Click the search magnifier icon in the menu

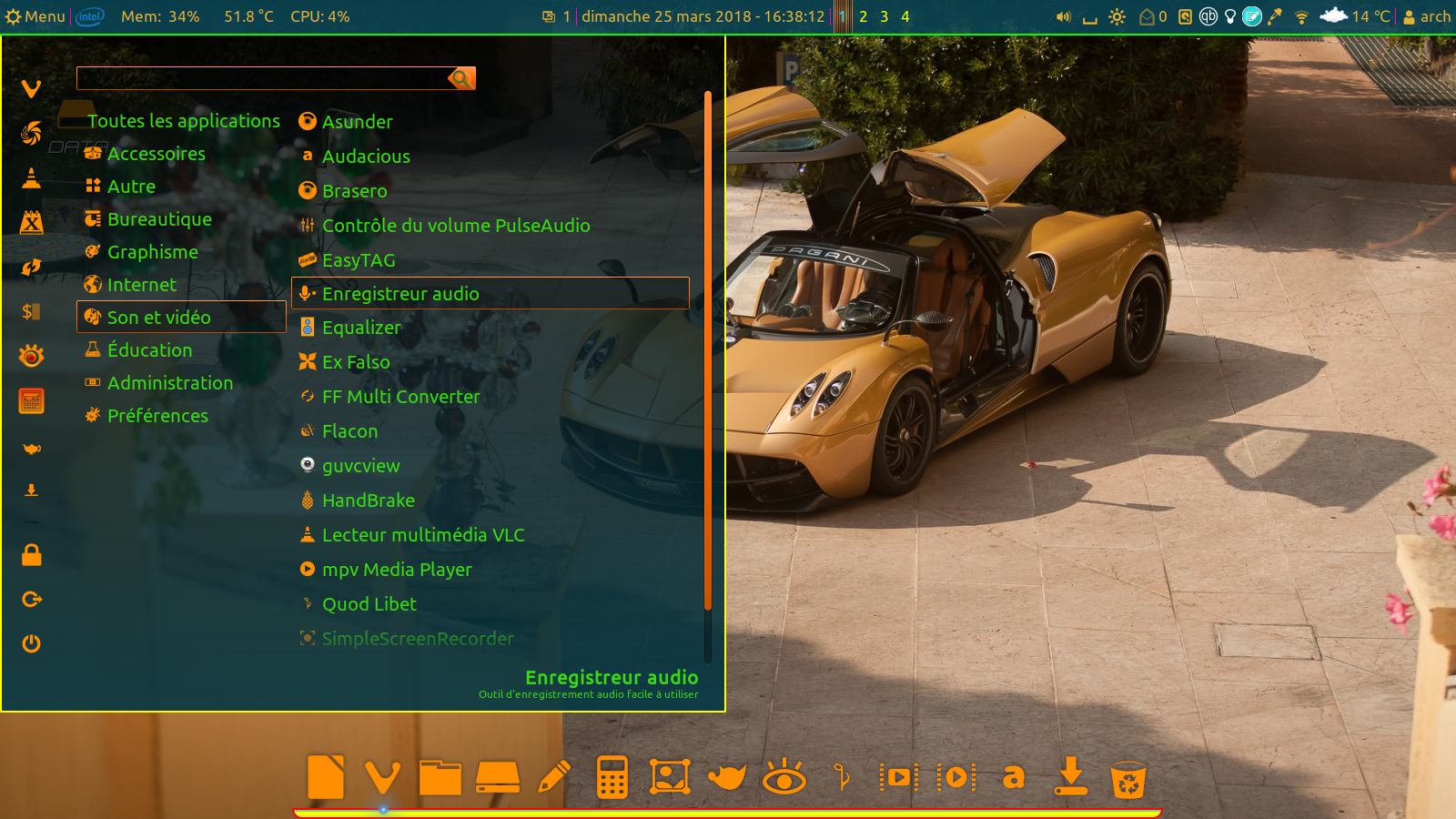[x=461, y=78]
